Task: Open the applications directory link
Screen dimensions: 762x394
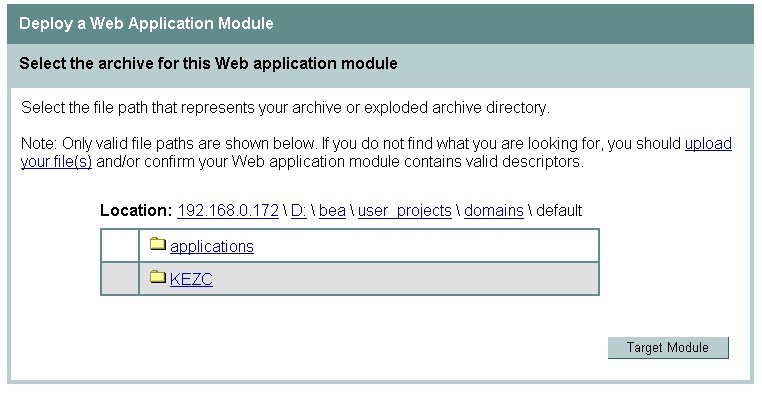Action: (212, 246)
